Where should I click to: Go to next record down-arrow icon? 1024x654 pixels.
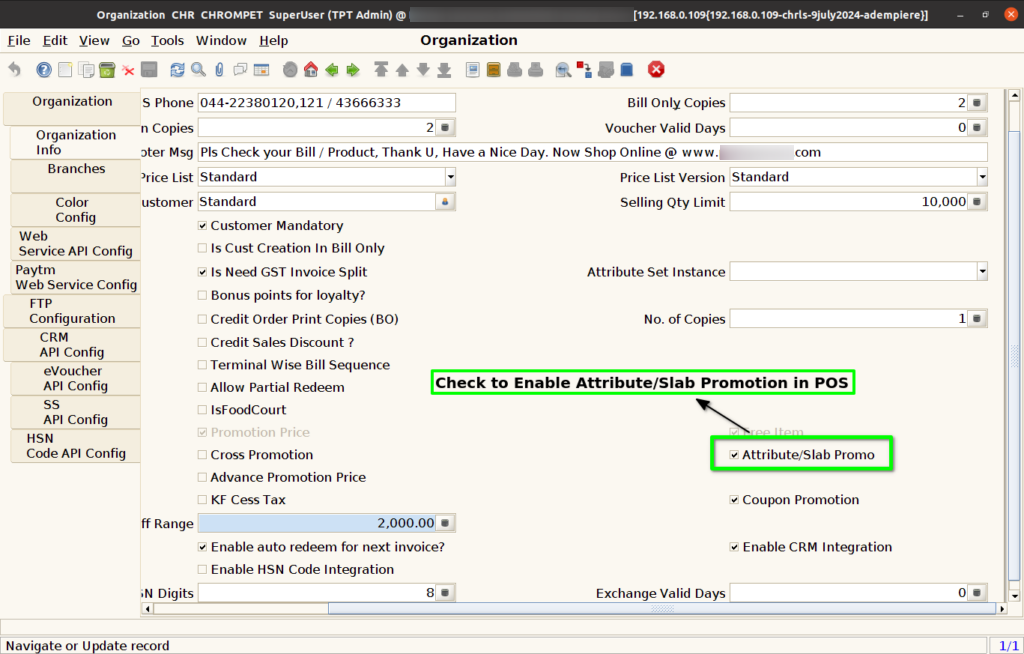pyautogui.click(x=423, y=69)
